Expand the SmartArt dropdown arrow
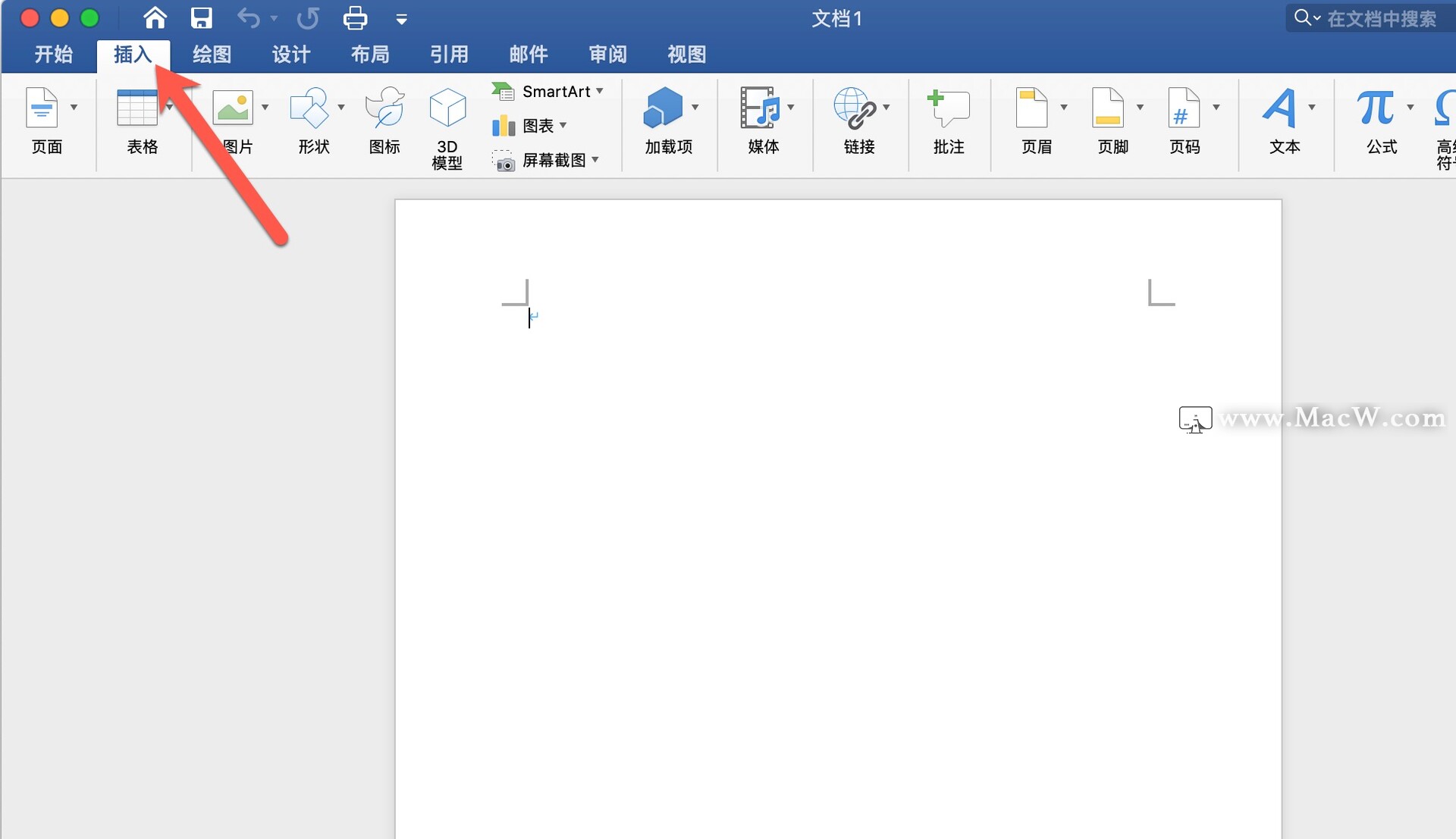This screenshot has height=839, width=1456. pyautogui.click(x=600, y=91)
